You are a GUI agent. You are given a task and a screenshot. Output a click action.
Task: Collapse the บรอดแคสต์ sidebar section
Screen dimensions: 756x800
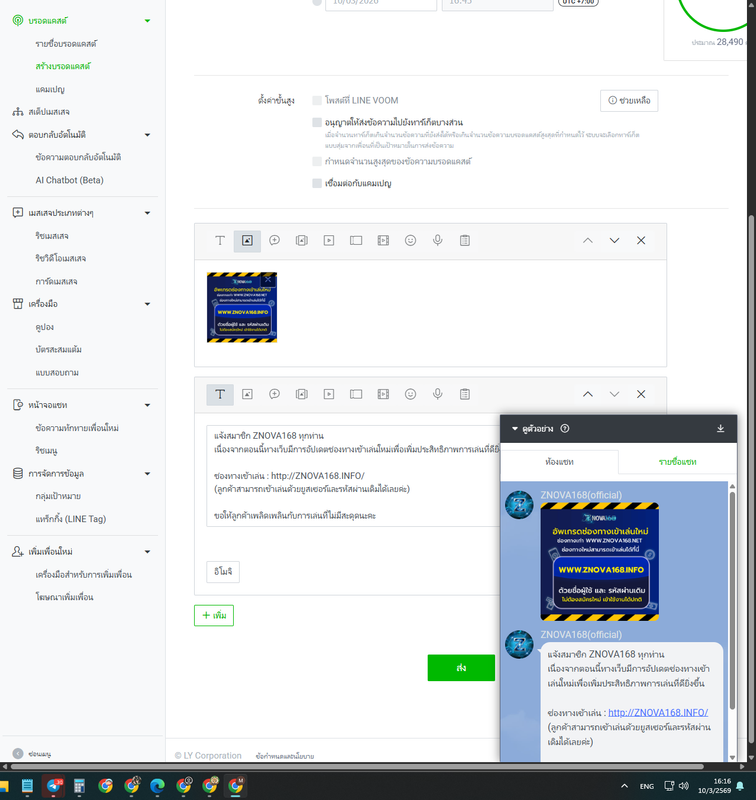(x=147, y=21)
